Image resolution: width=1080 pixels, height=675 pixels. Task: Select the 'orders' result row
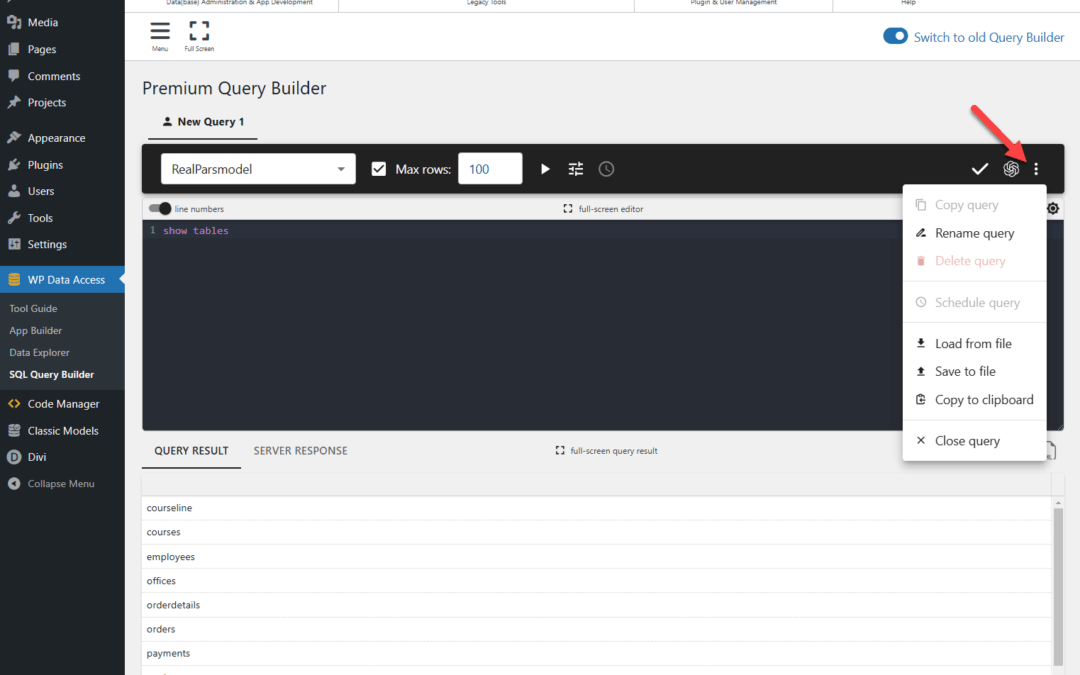tap(596, 629)
